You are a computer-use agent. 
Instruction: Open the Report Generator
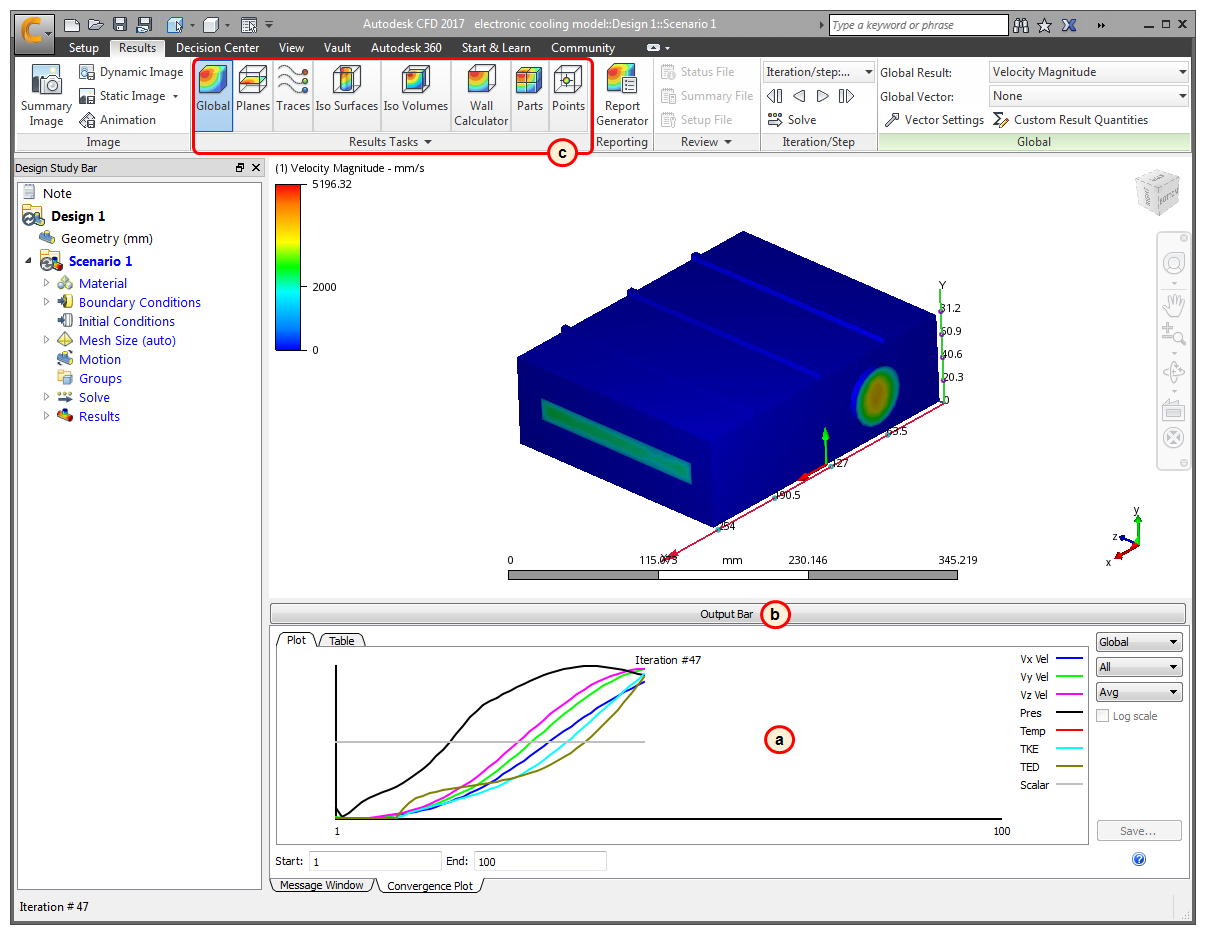tap(622, 96)
